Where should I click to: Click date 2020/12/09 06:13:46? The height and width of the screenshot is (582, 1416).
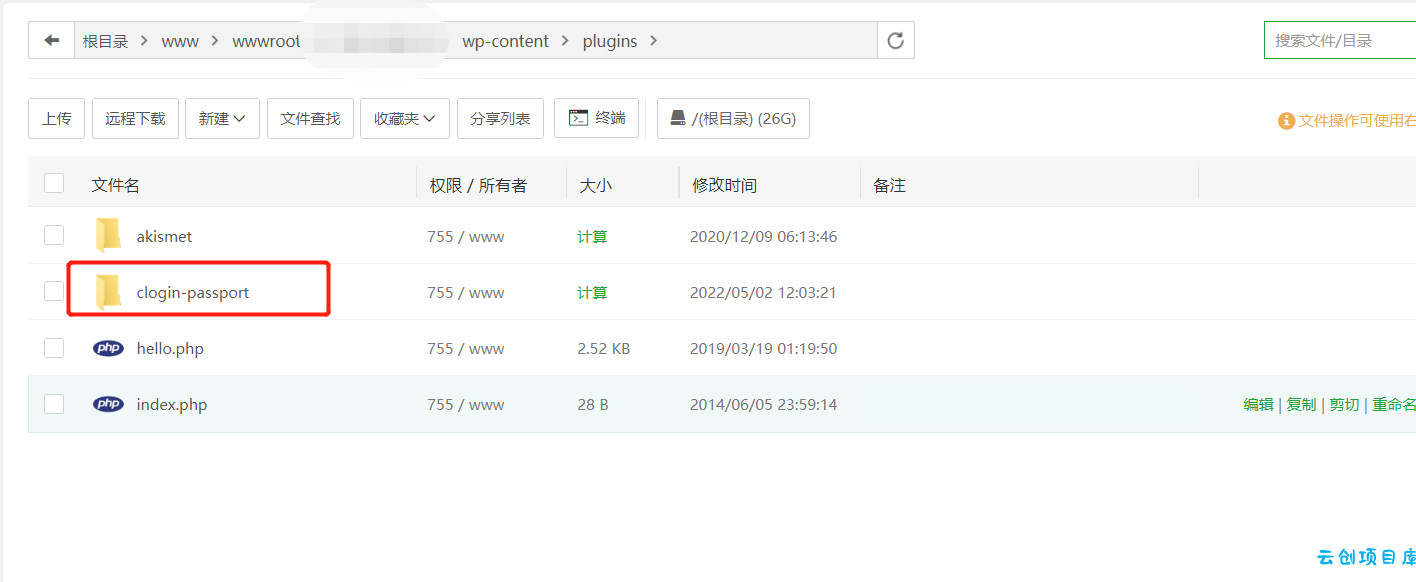point(764,237)
